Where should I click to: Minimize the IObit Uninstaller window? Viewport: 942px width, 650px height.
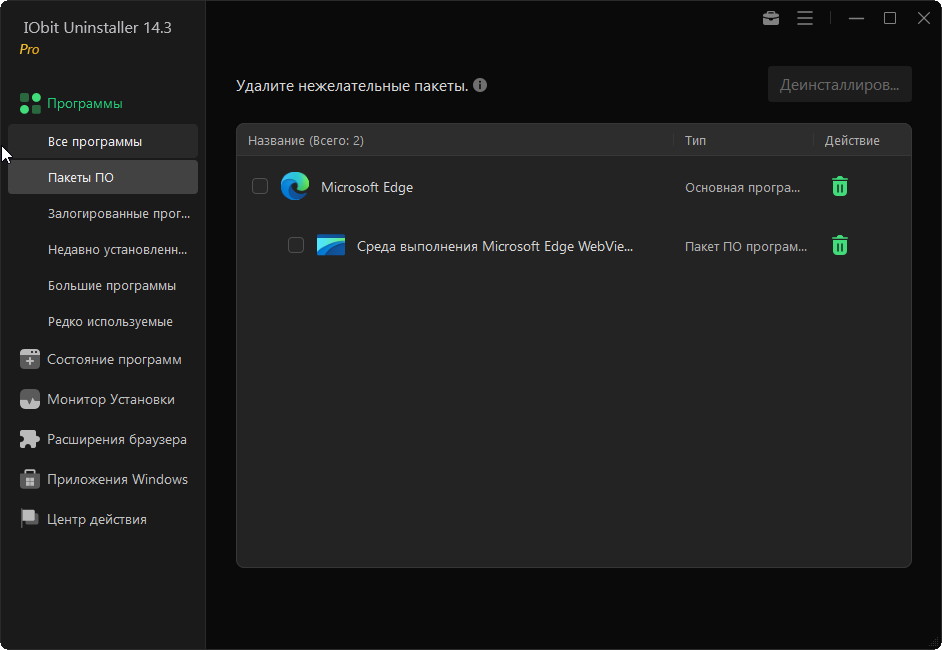856,19
